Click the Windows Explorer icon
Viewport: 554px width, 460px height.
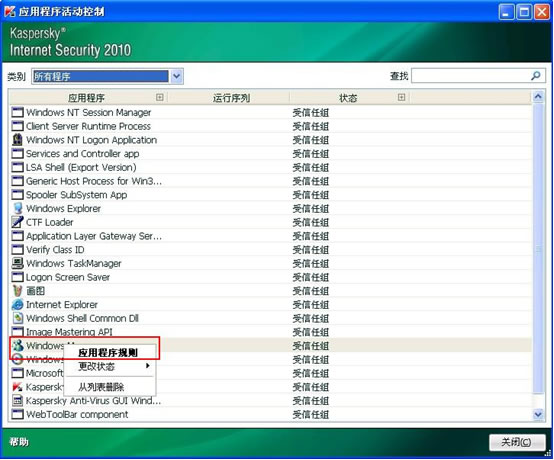[17, 208]
